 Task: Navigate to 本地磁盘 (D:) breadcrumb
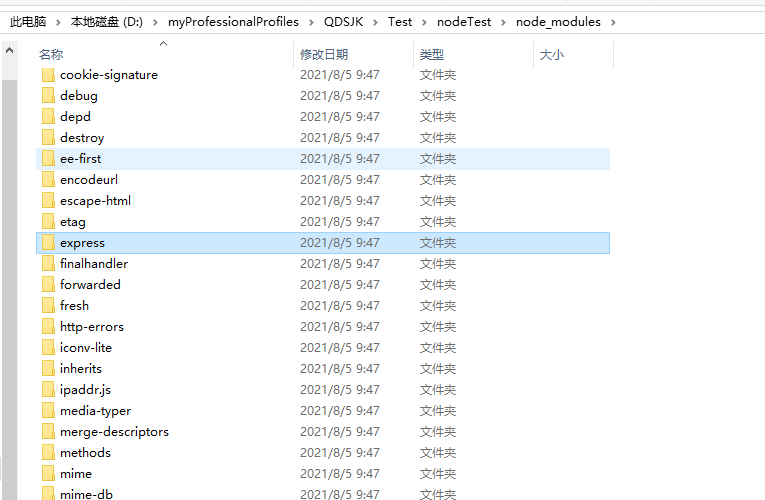click(107, 22)
